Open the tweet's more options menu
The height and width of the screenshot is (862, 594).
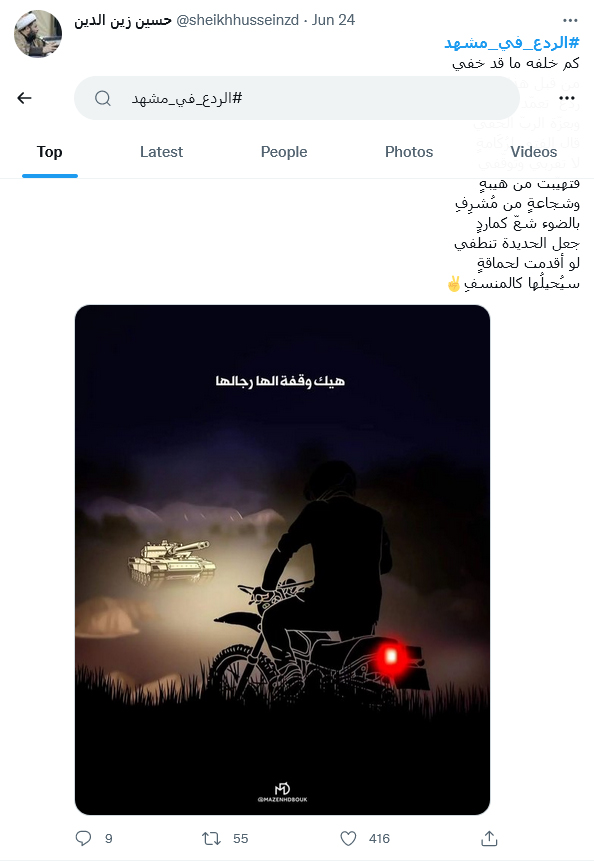(570, 20)
